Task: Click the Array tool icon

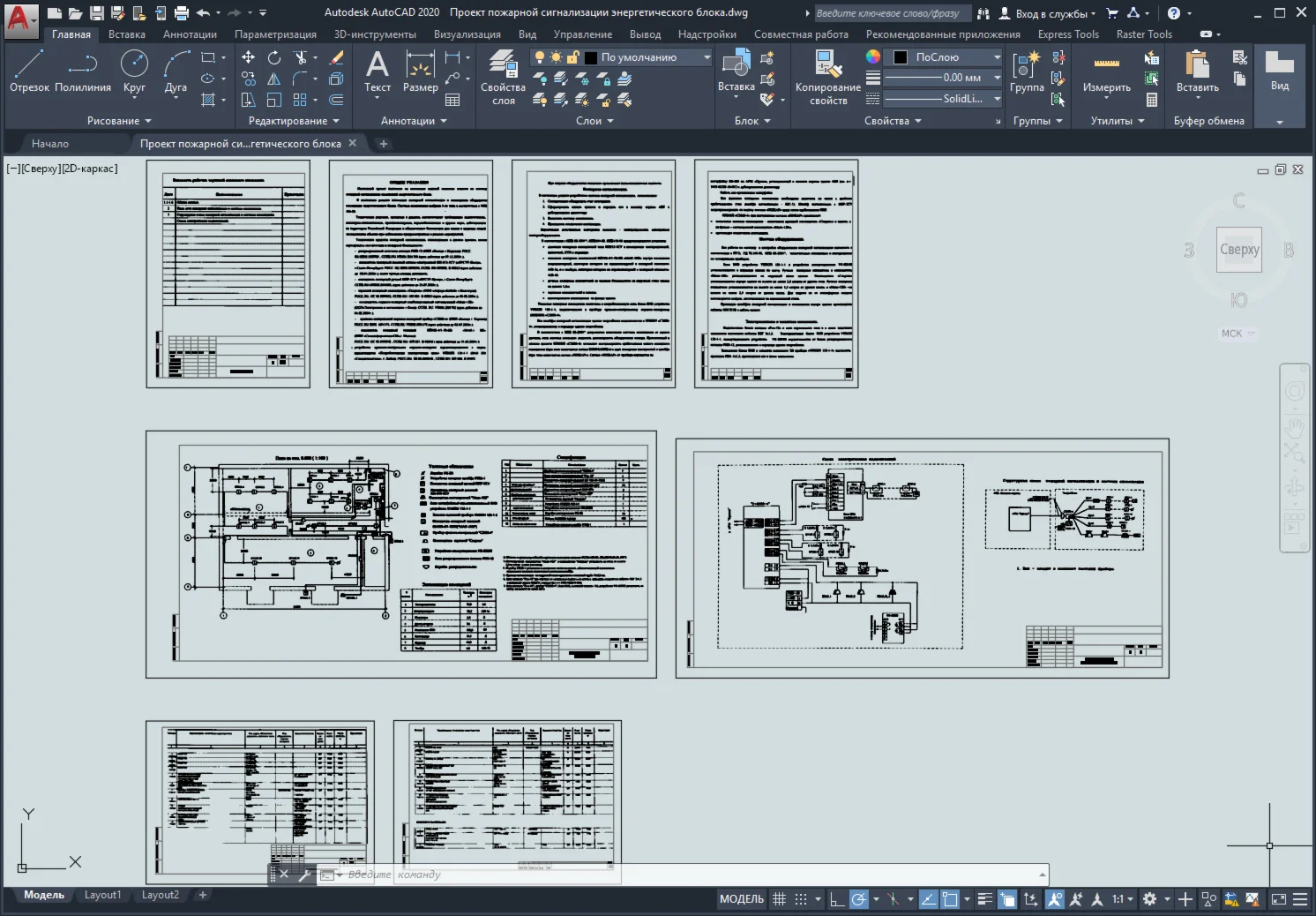Action: click(x=301, y=100)
